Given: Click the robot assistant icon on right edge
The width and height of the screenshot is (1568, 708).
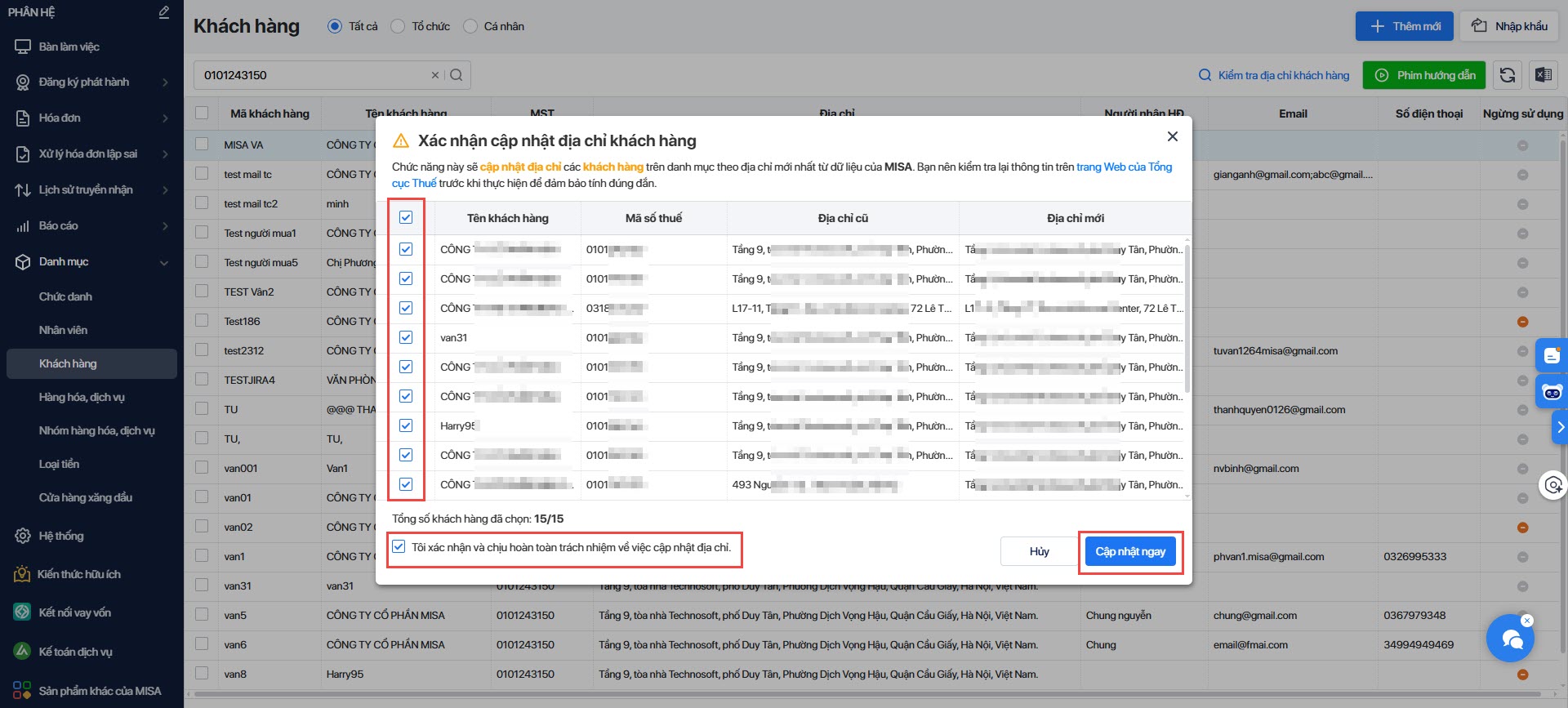Looking at the screenshot, I should point(1552,393).
